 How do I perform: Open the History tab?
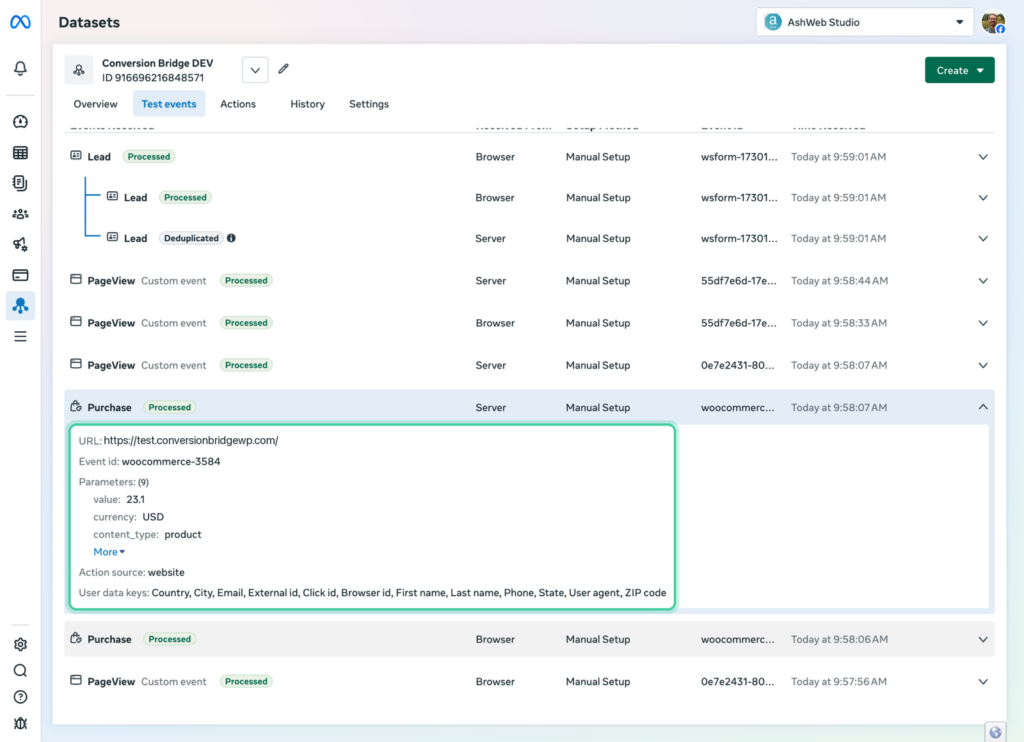coord(307,104)
